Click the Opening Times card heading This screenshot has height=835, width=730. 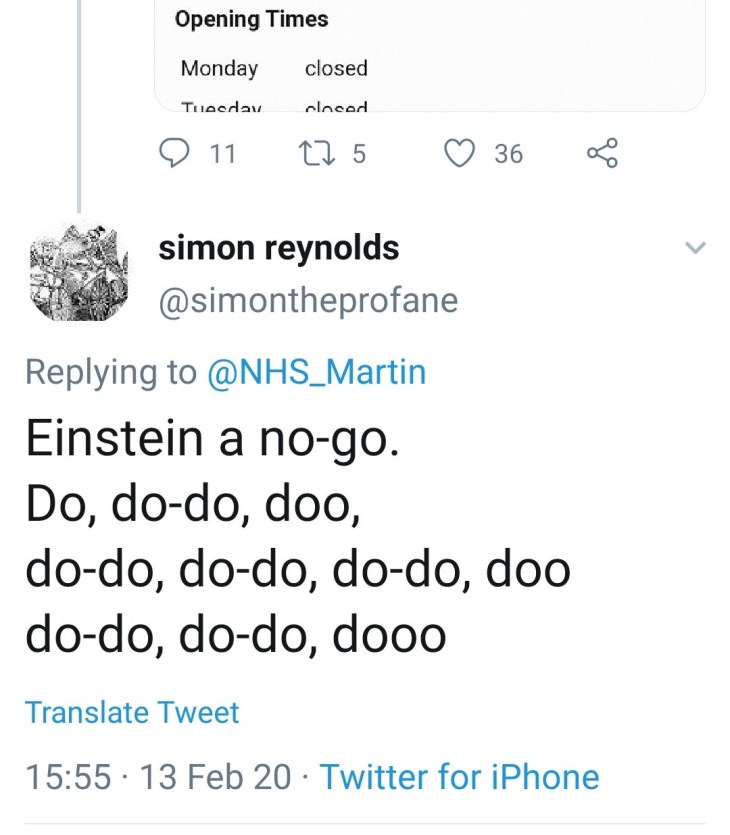[251, 19]
